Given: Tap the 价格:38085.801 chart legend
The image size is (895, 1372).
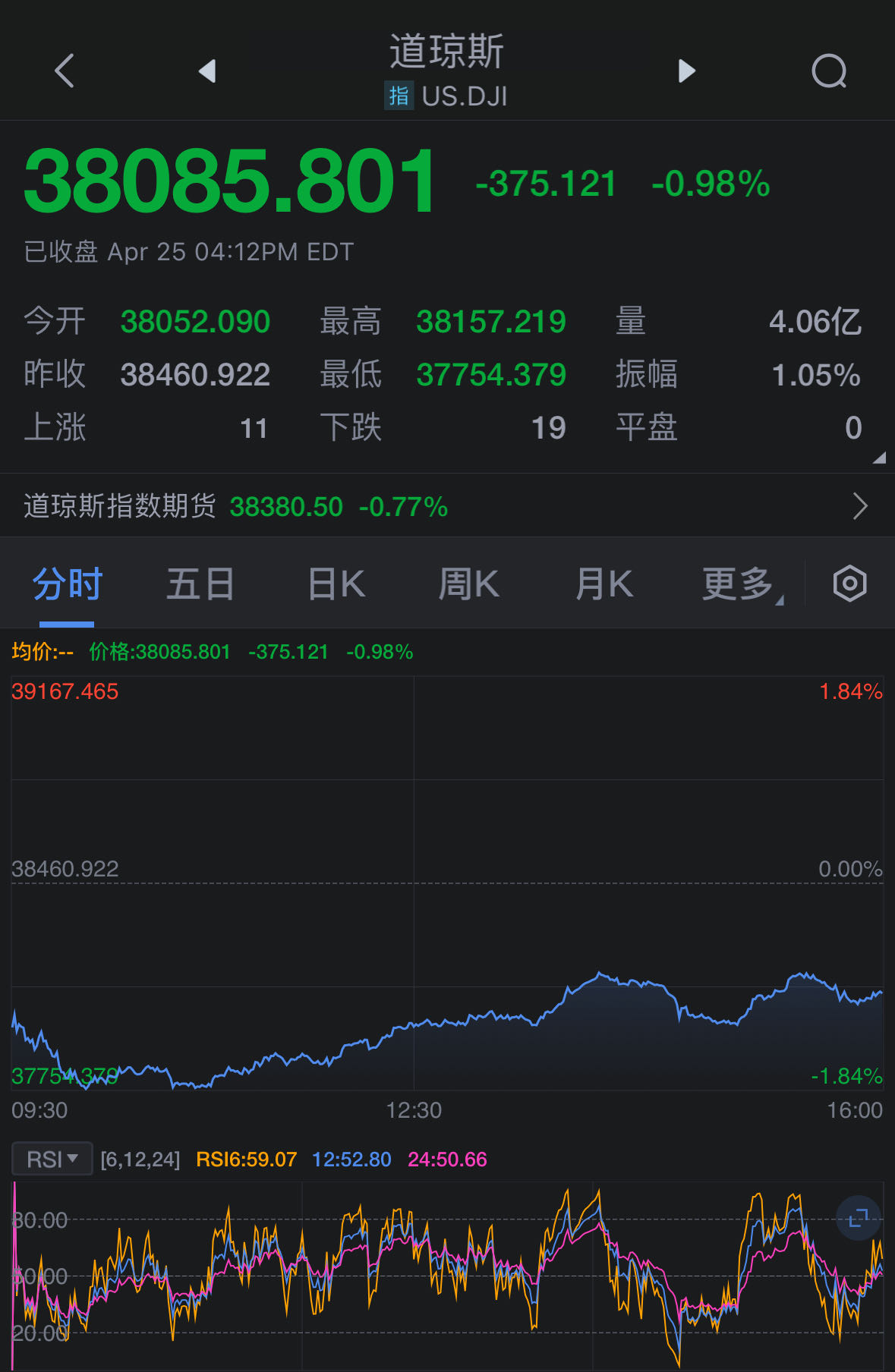Looking at the screenshot, I should click(159, 652).
